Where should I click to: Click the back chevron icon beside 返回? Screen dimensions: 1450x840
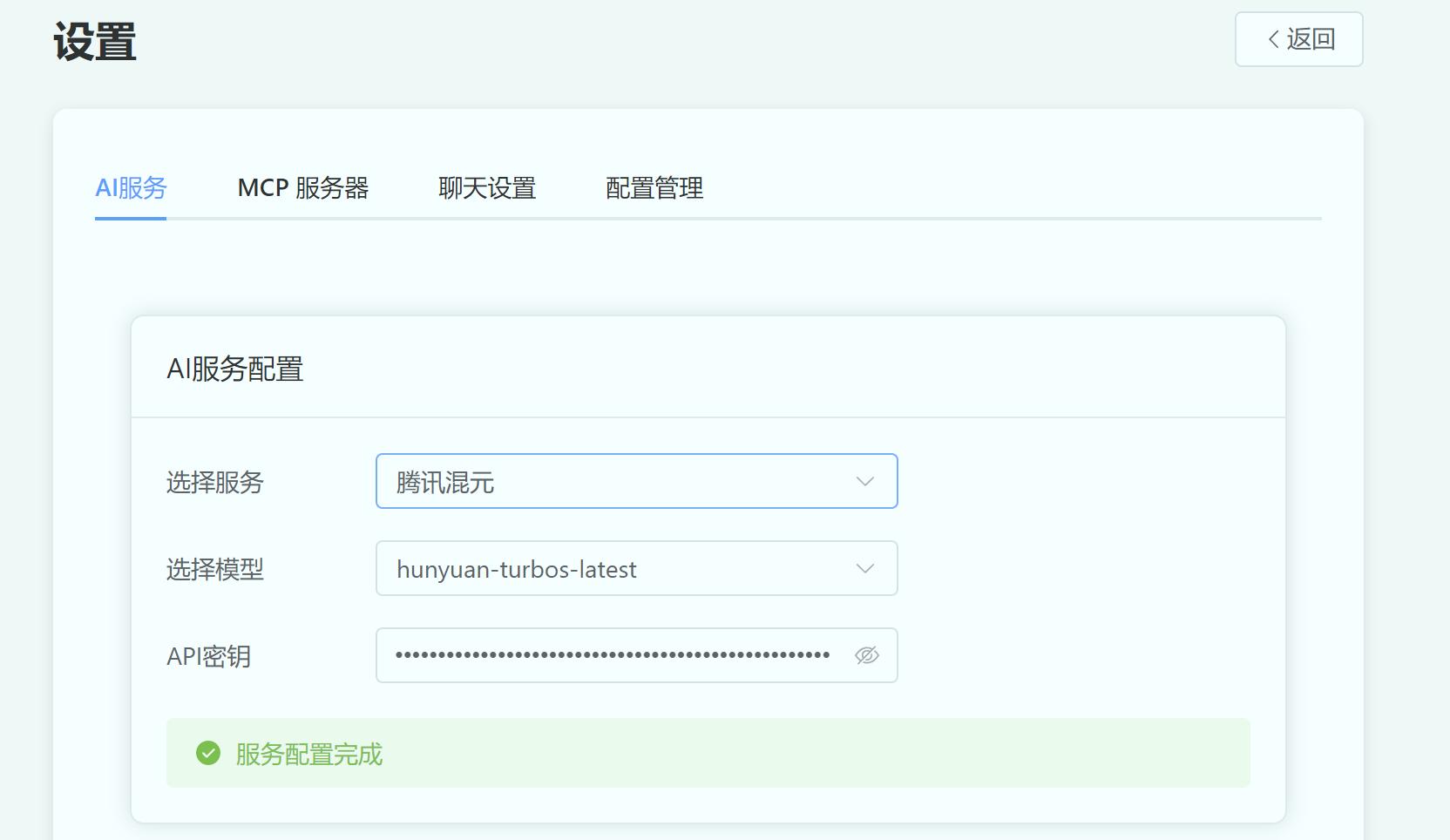[x=1274, y=39]
